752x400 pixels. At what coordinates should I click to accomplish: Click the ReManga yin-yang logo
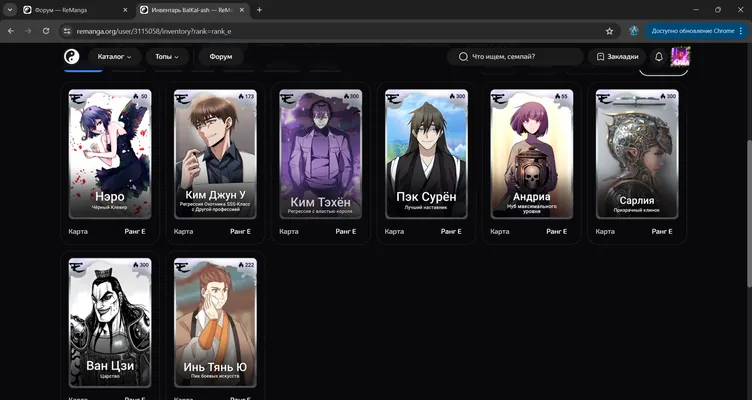pos(71,57)
